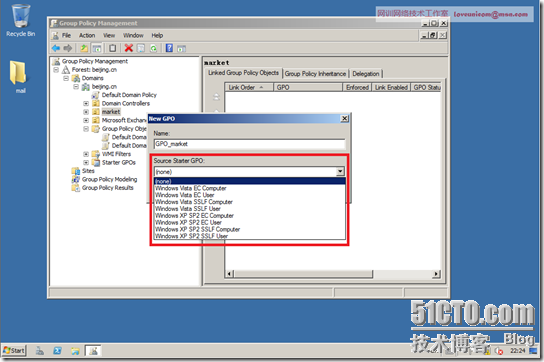Viewport: 544px width, 362px height.
Task: Click the horizontal scrollbar thumb
Action: pos(303,274)
